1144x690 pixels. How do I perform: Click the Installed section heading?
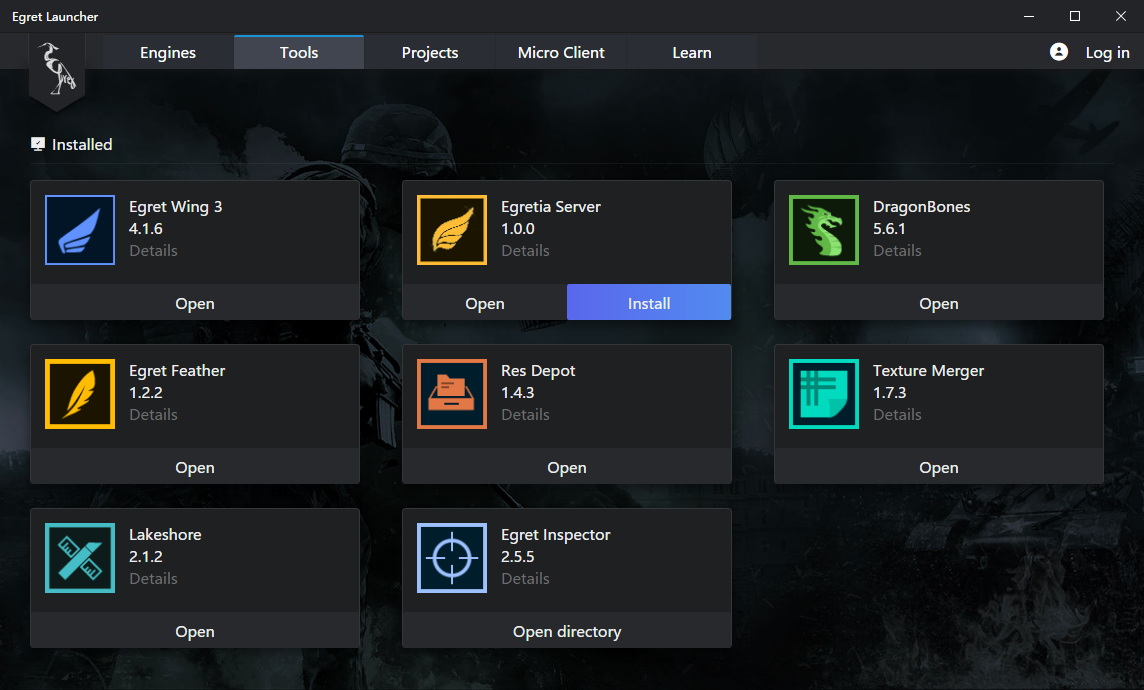click(x=82, y=144)
